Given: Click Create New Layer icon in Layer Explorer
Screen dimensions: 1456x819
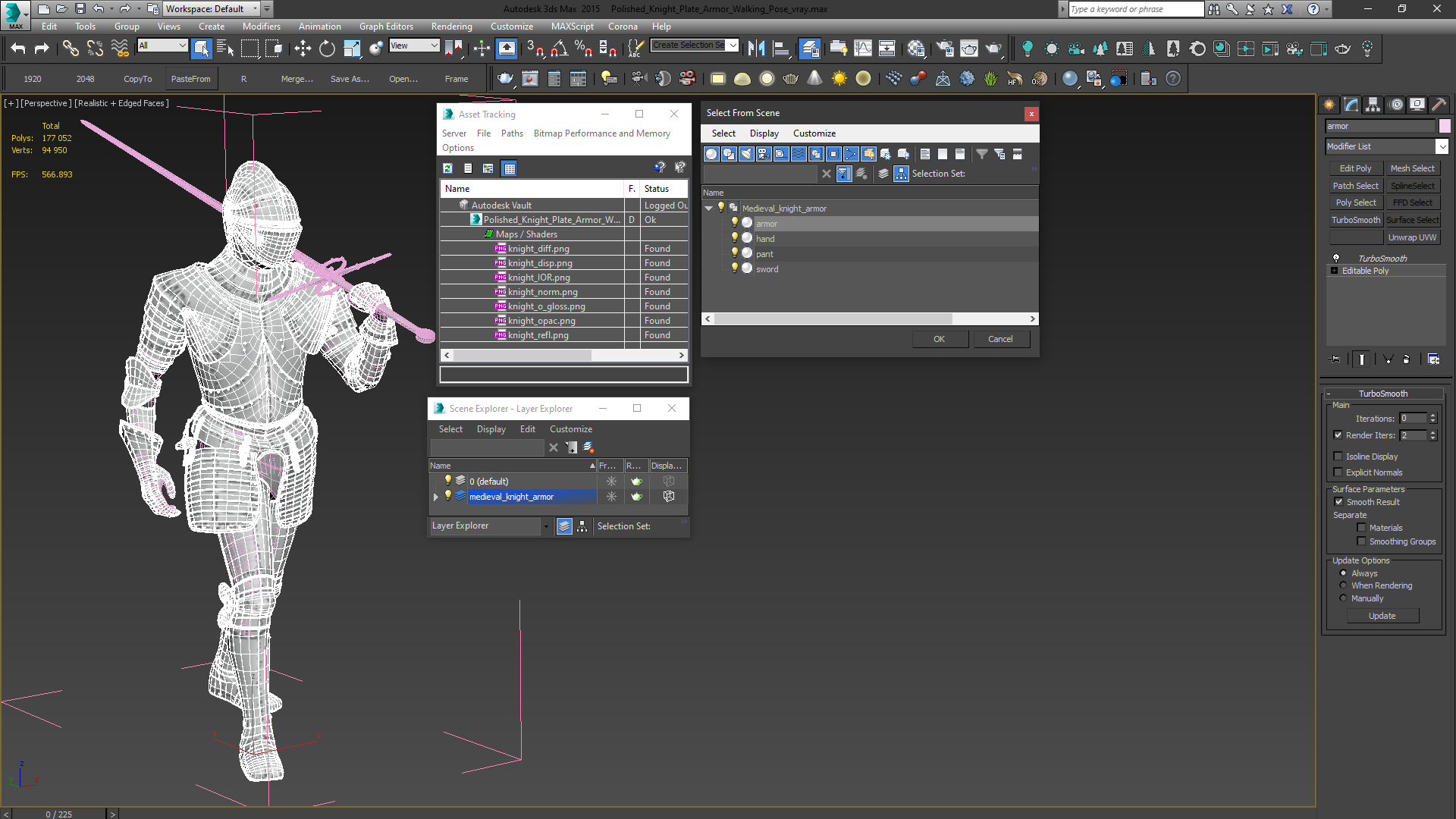Looking at the screenshot, I should tap(588, 447).
